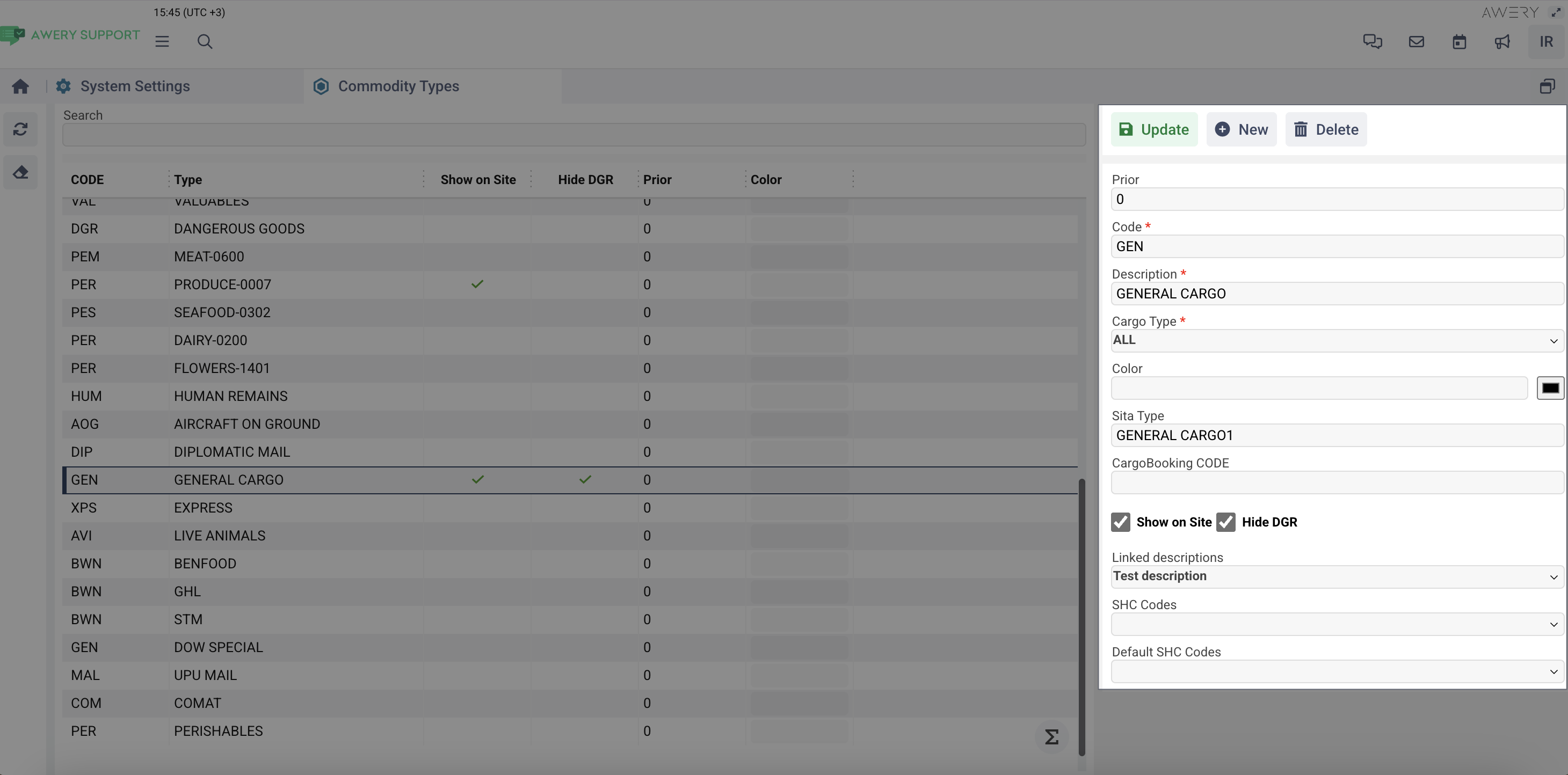
Task: Open the calendar icon
Action: pos(1459,41)
